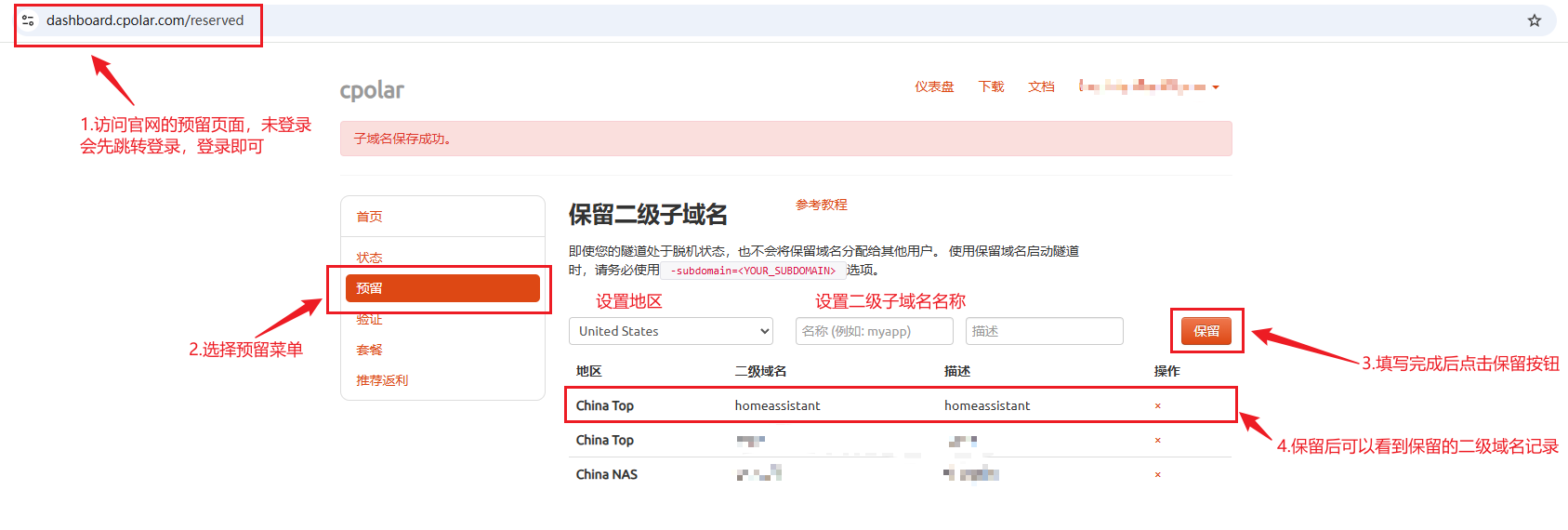The height and width of the screenshot is (530, 1568).
Task: Select 状态 in the sidebar menu
Action: pos(369,258)
